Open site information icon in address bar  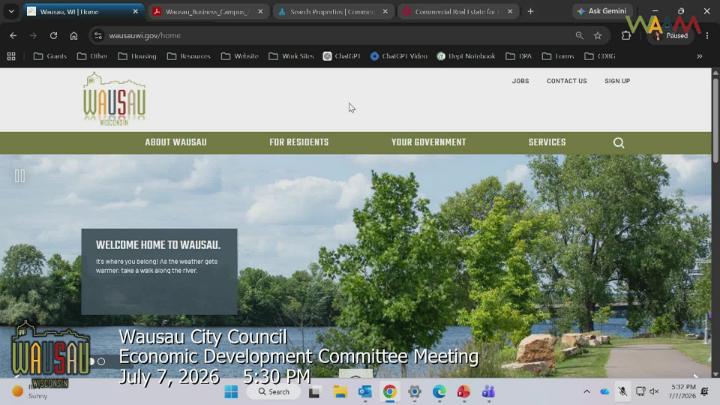click(97, 35)
